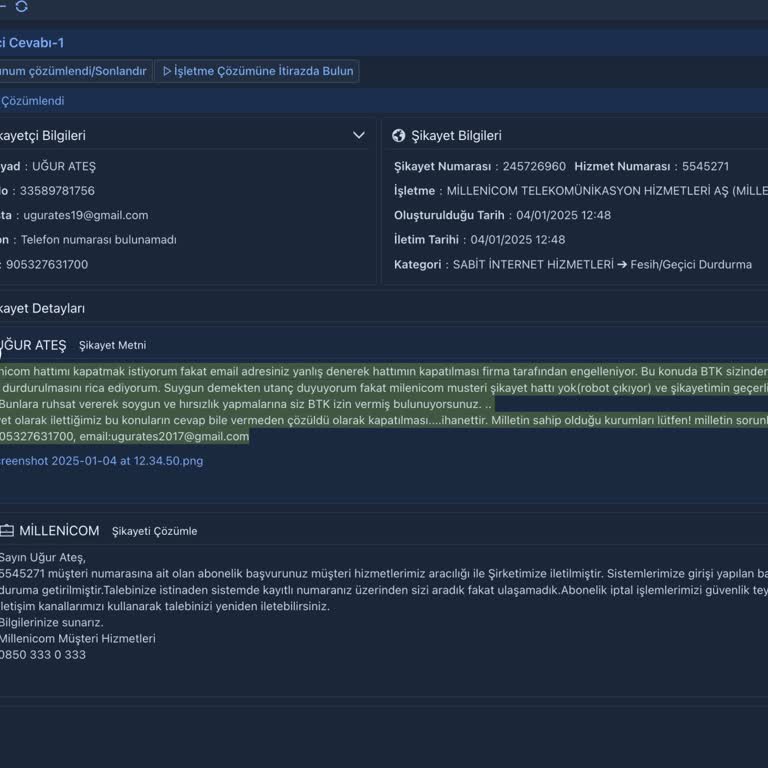Click the briefcase icon next to MİLLENİCOM
Viewport: 768px width, 768px height.
click(7, 531)
